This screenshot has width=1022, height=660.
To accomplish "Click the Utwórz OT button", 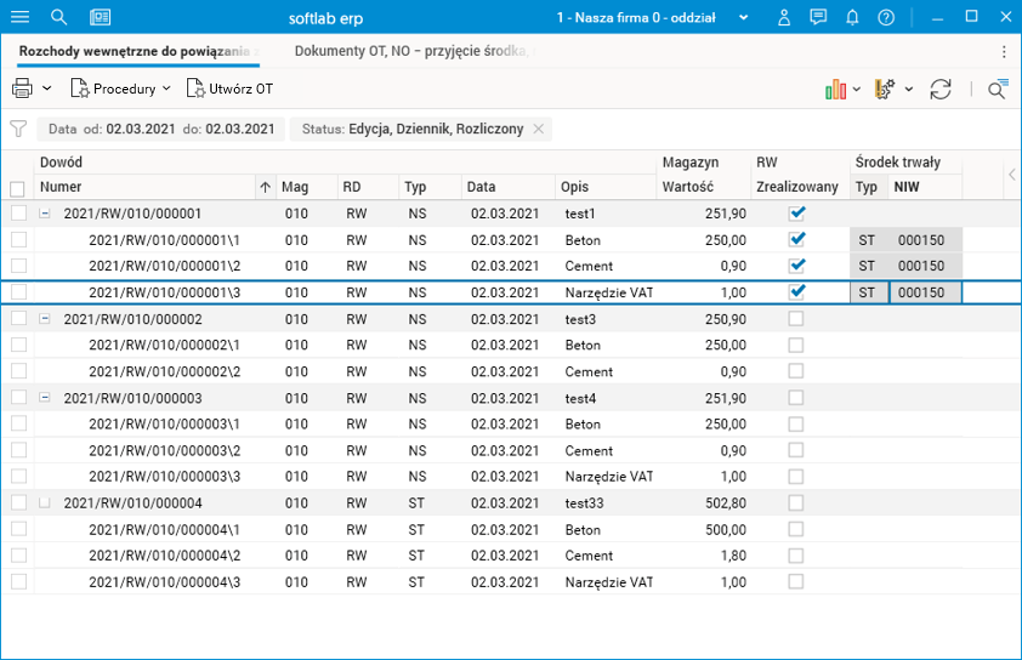I will pyautogui.click(x=229, y=89).
